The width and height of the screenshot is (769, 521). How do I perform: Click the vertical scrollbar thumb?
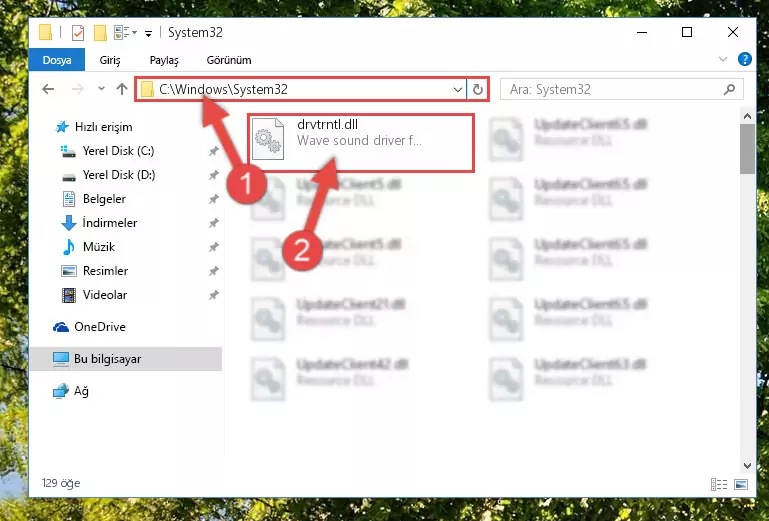[x=747, y=149]
